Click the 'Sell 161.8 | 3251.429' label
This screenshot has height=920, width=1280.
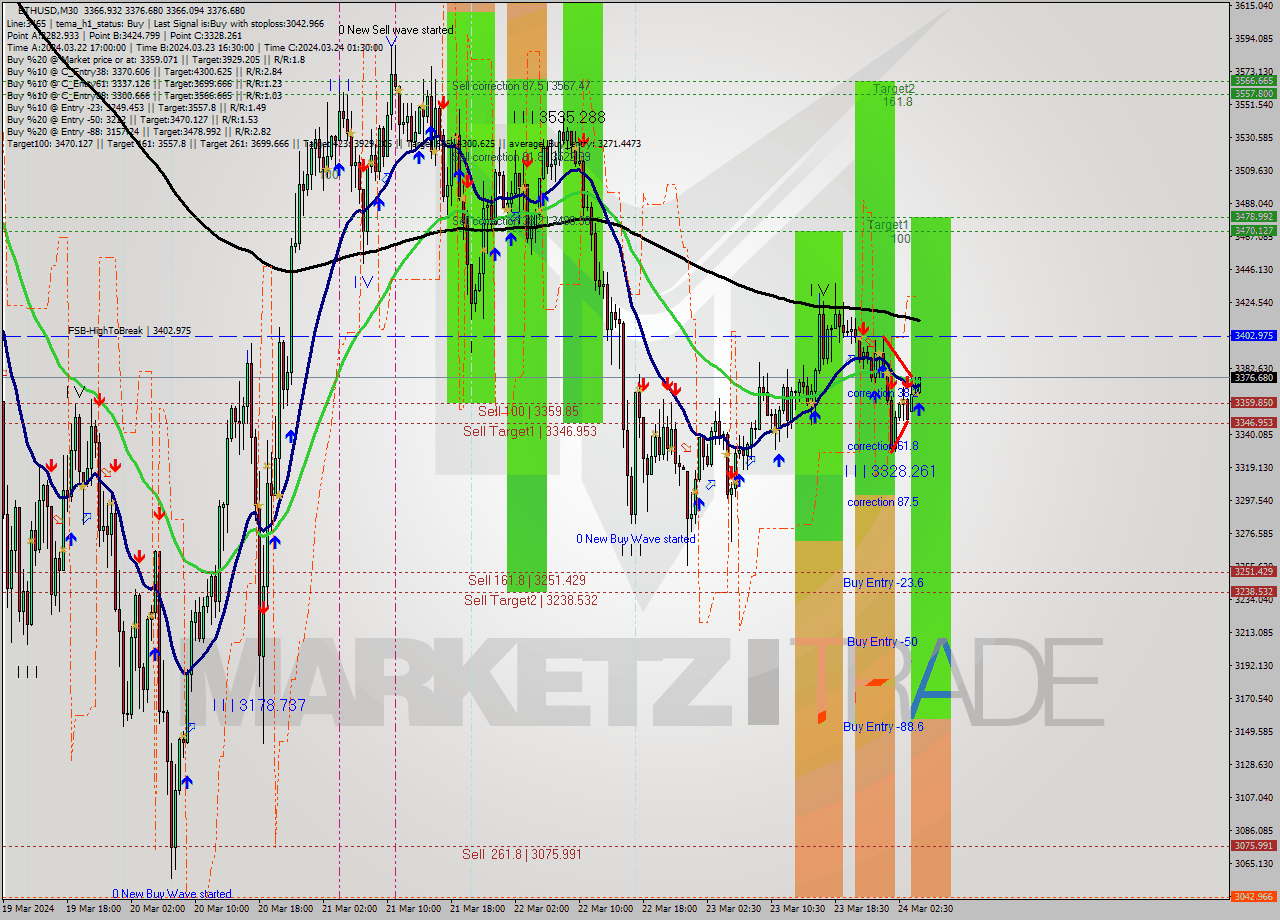pyautogui.click(x=527, y=580)
